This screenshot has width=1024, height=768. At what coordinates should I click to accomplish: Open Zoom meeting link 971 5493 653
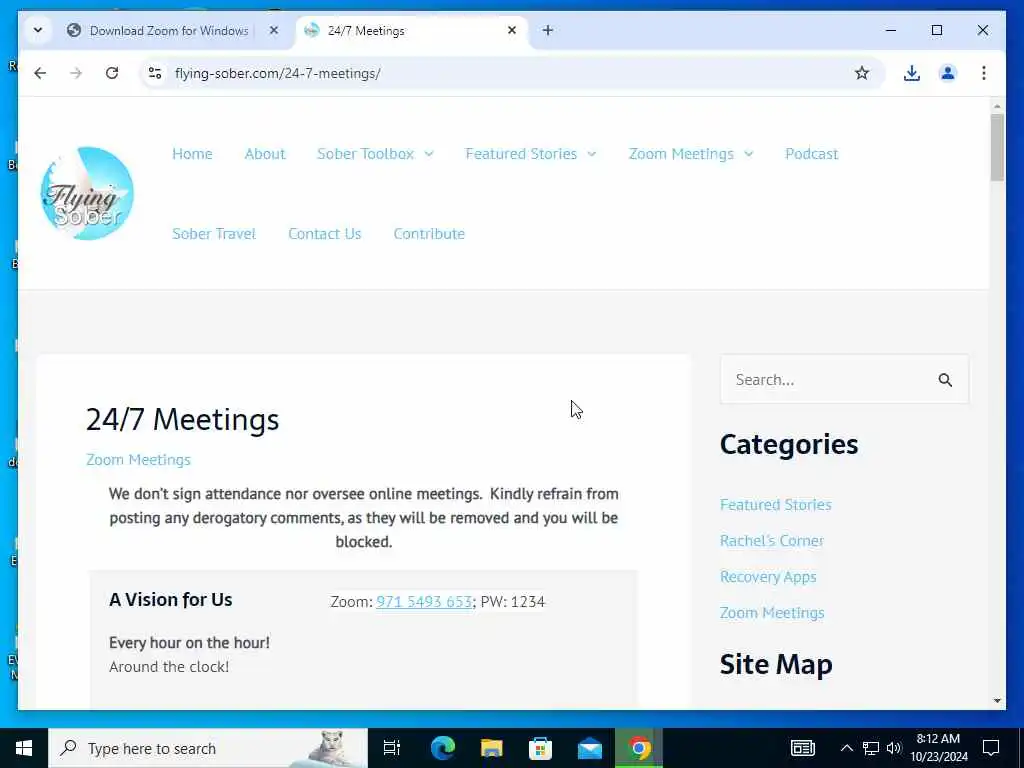(x=424, y=601)
